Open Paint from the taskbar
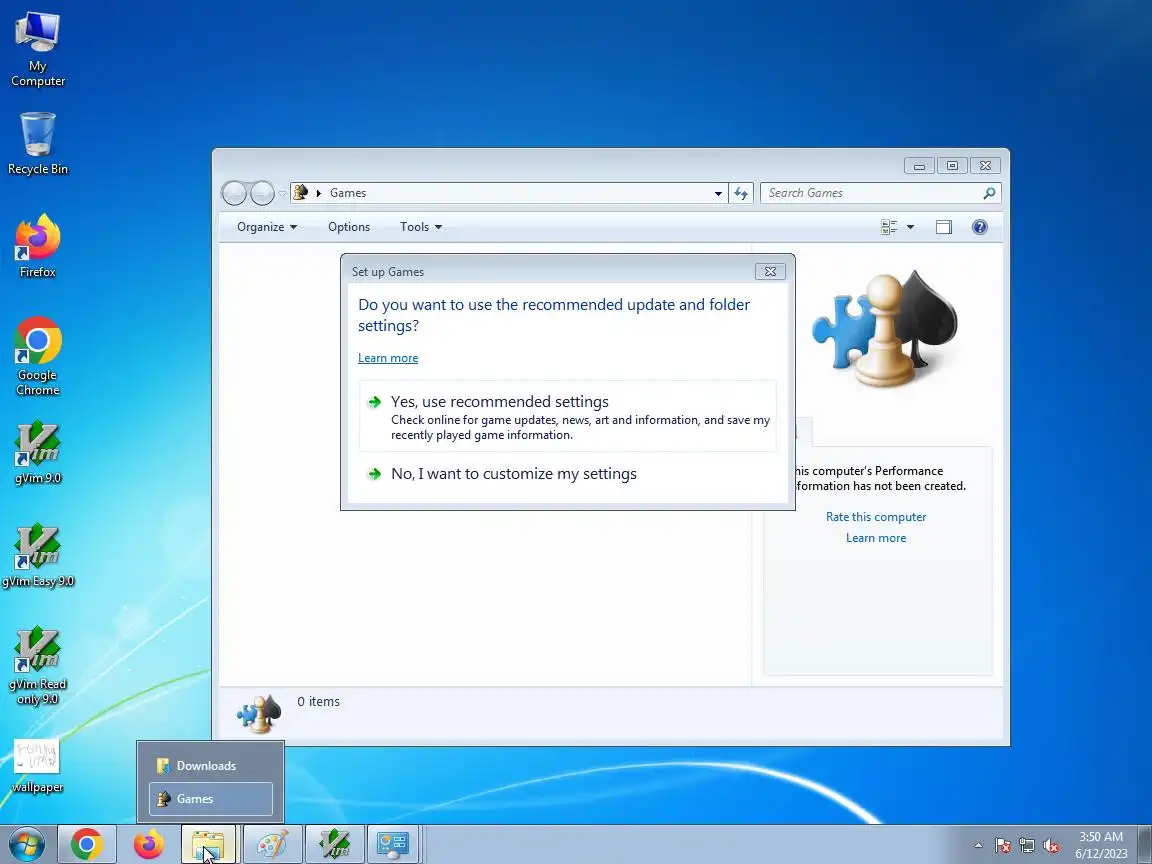This screenshot has width=1152, height=864. click(x=273, y=845)
